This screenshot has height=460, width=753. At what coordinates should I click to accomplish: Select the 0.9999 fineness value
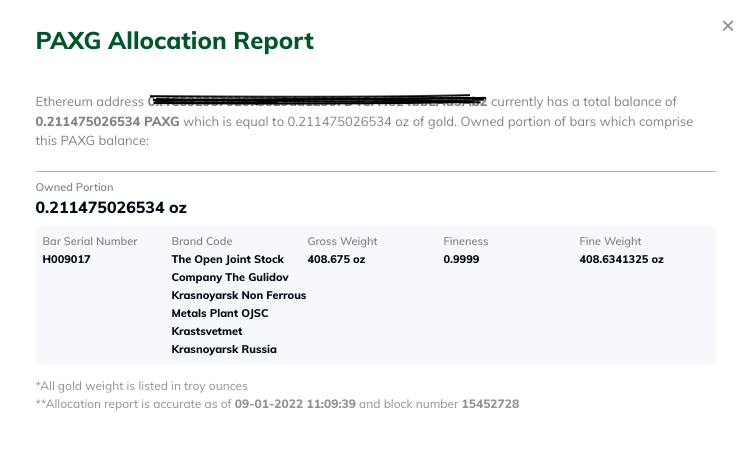[461, 259]
